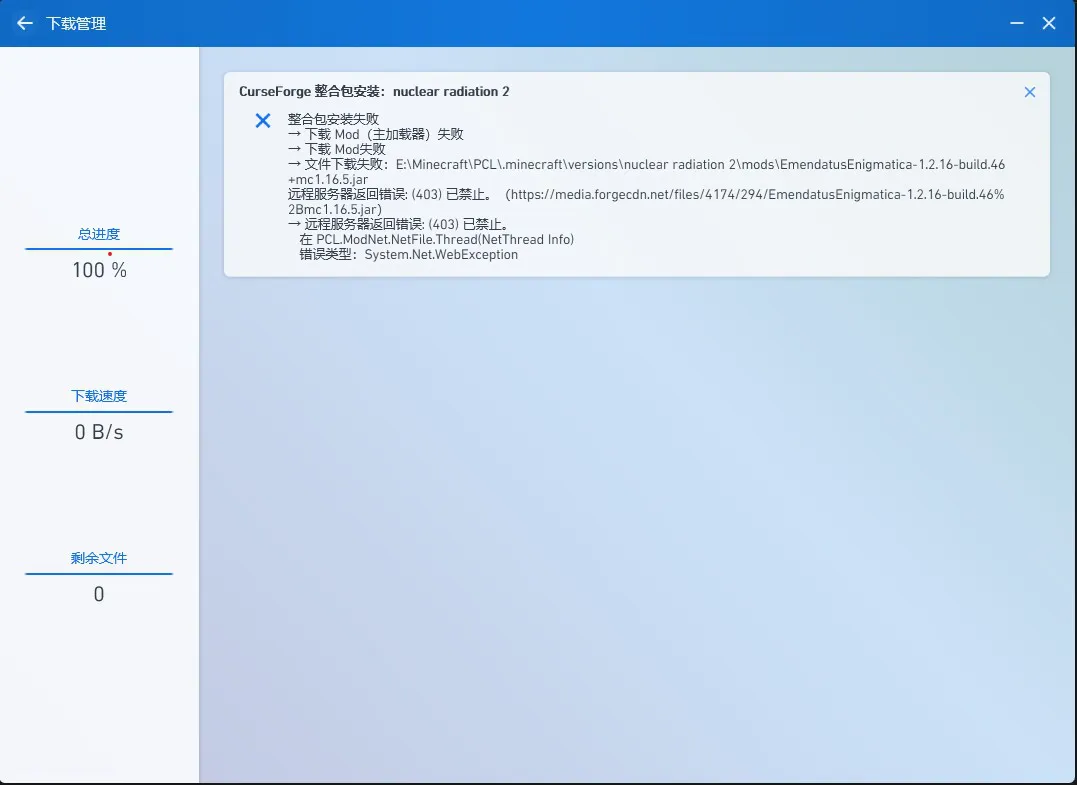Click the 下载 Mod（主加载器）失败 line

[376, 135]
